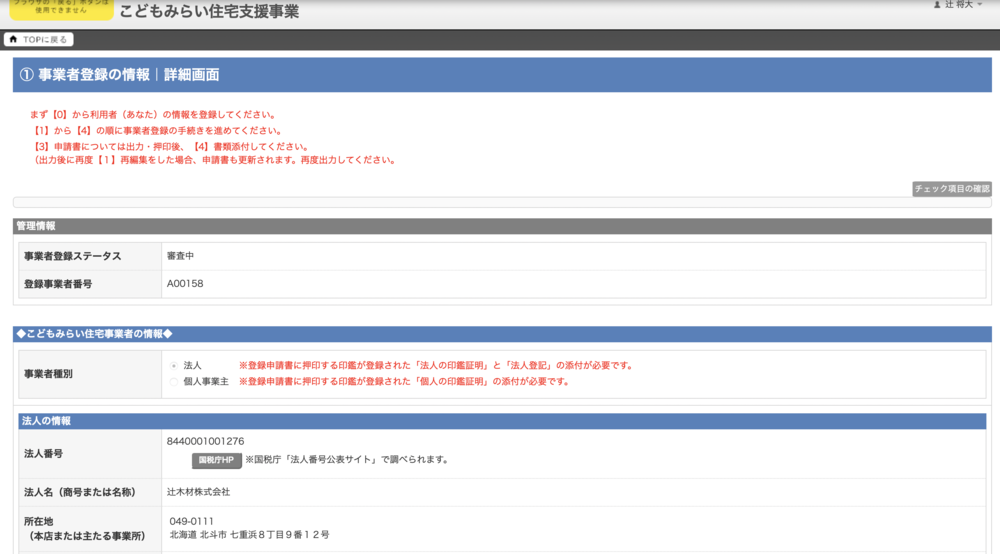Click the corporate number 8440001001276
The image size is (1000, 554).
(x=205, y=441)
